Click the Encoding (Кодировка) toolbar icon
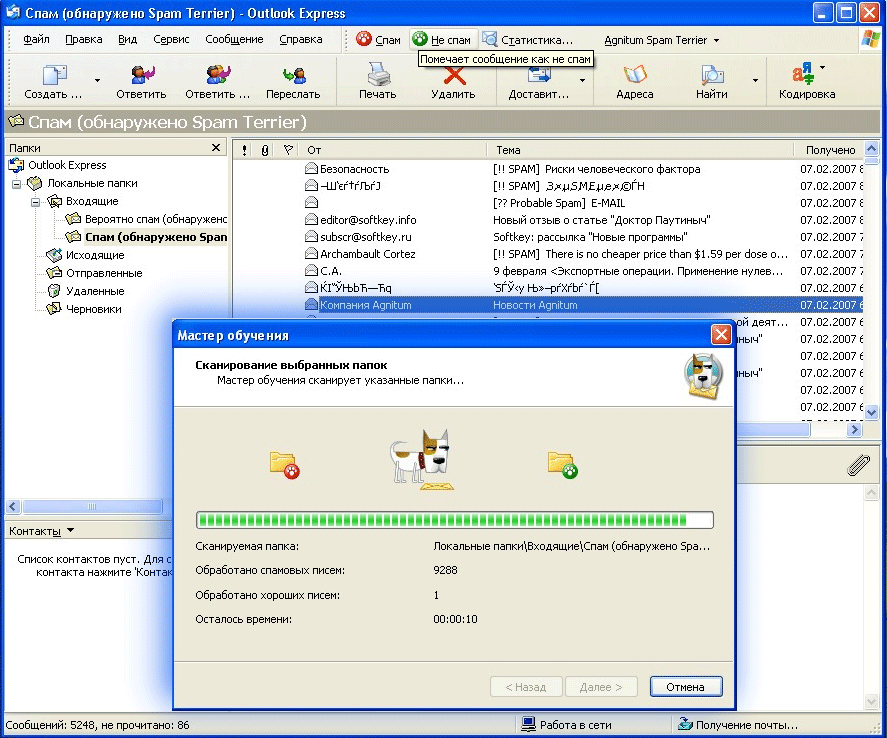 click(802, 74)
